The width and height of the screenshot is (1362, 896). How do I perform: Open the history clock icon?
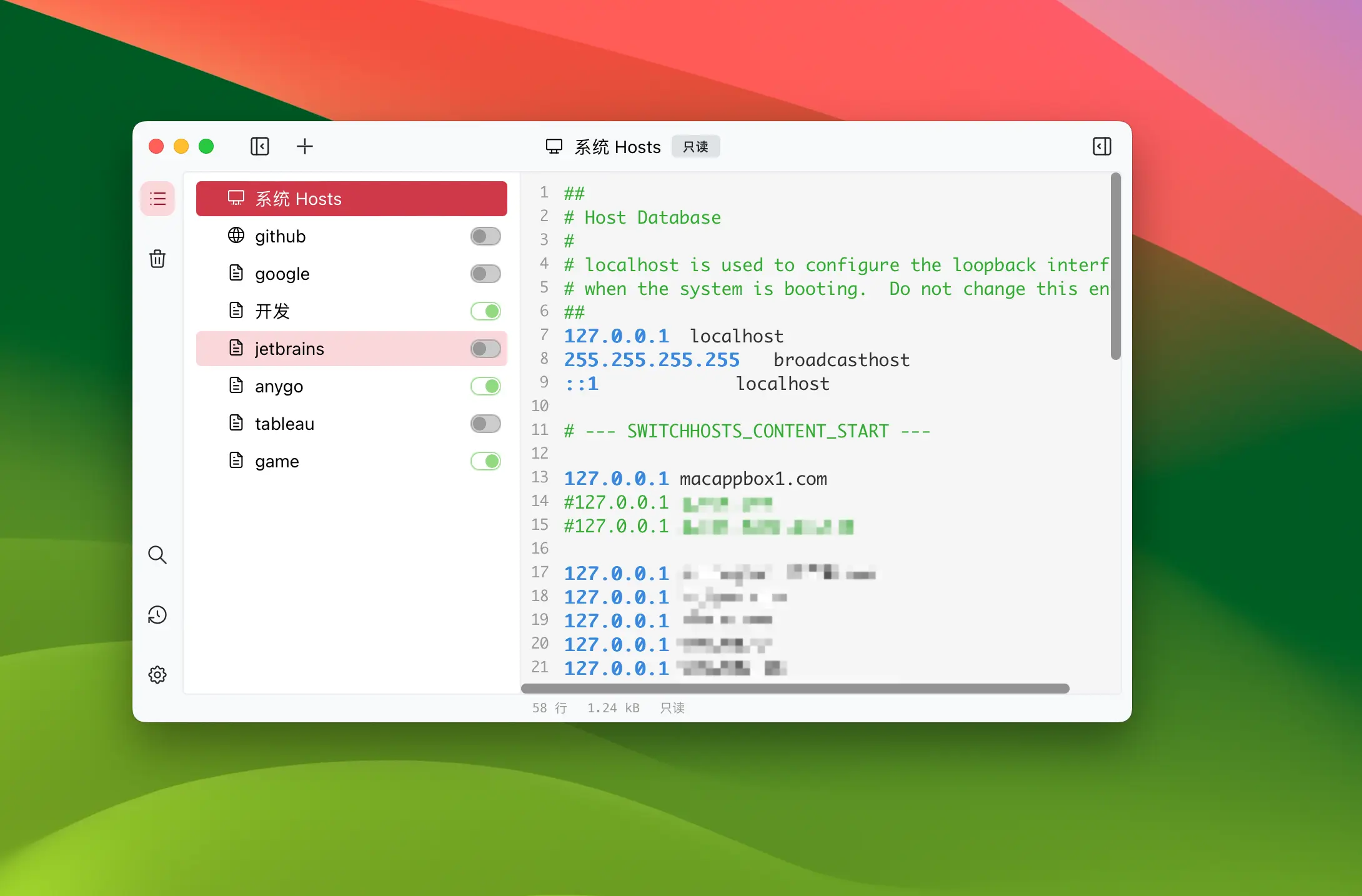(x=157, y=615)
